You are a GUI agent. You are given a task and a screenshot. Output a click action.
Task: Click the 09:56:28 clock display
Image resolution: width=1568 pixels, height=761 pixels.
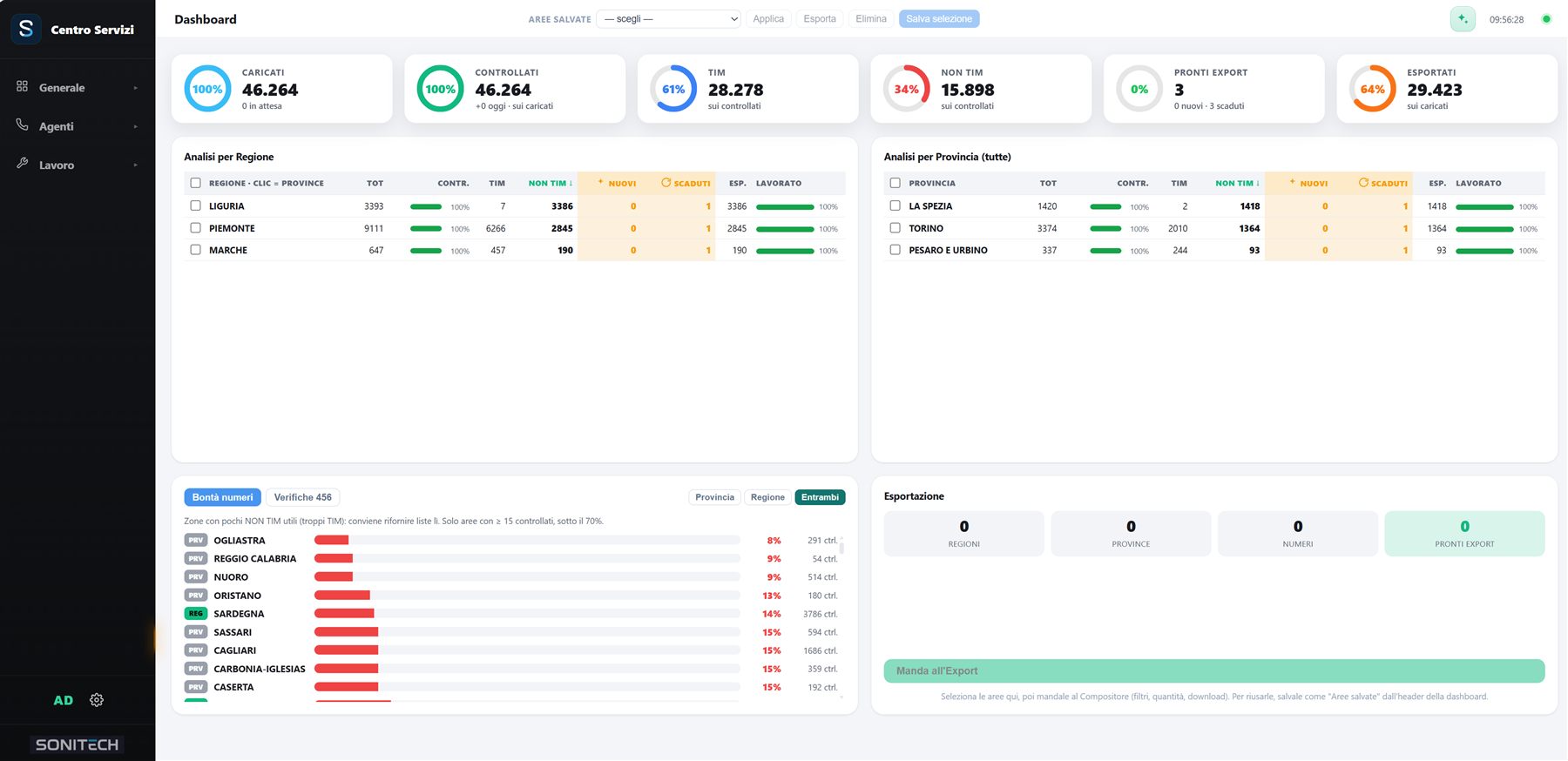[x=1506, y=19]
